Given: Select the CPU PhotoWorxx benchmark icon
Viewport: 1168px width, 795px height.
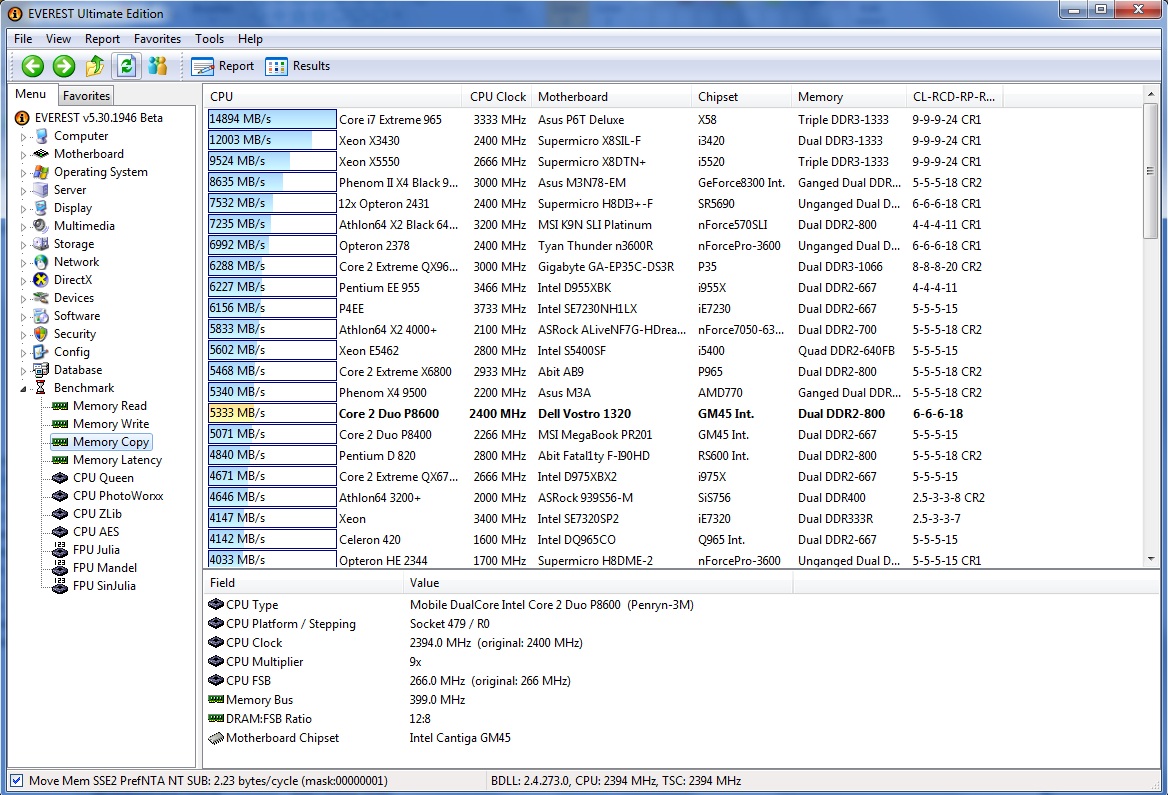Looking at the screenshot, I should pos(60,496).
